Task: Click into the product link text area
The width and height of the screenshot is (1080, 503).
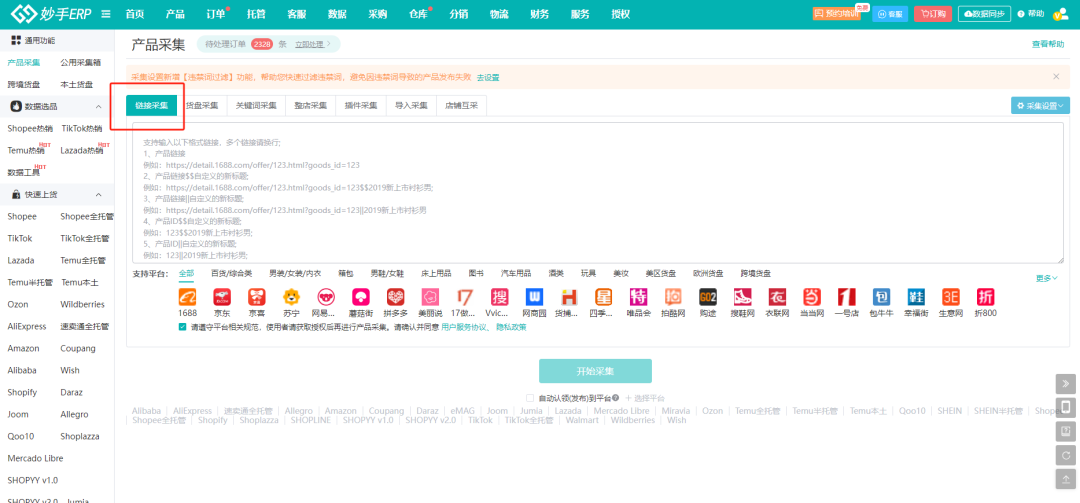Action: click(598, 193)
